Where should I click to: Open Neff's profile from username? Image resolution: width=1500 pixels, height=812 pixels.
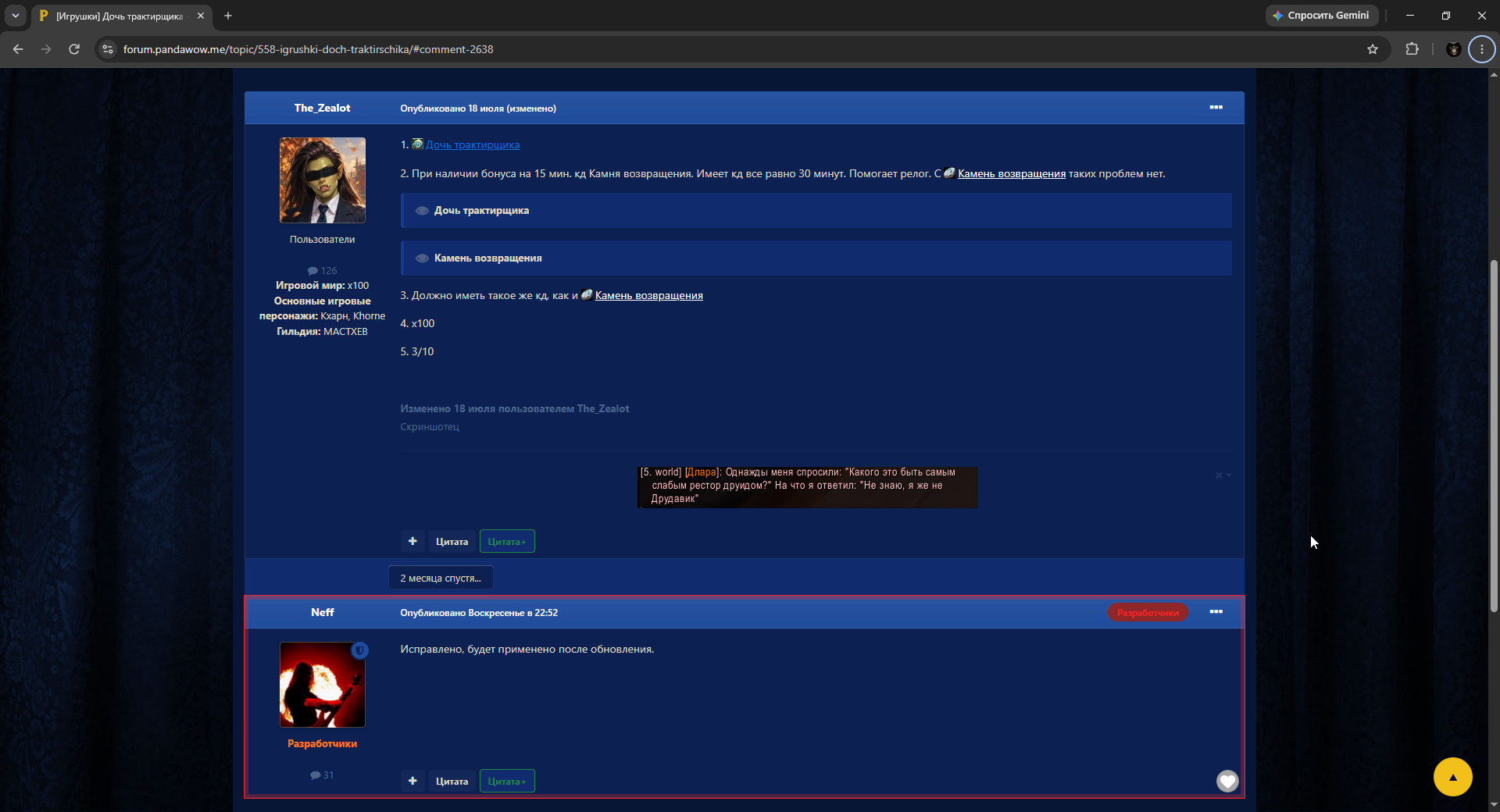[322, 613]
